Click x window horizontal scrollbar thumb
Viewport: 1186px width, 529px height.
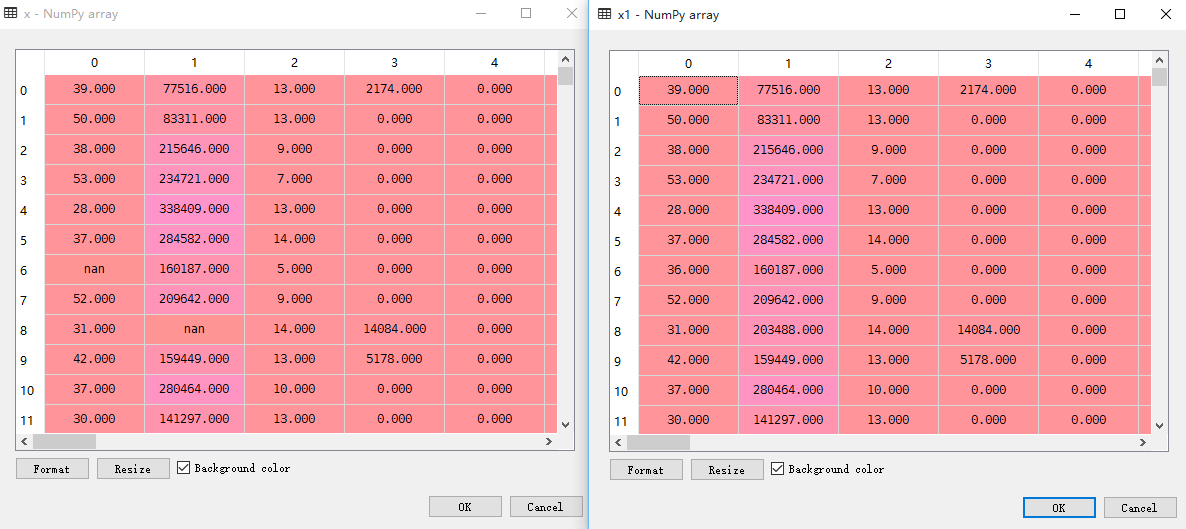point(64,441)
